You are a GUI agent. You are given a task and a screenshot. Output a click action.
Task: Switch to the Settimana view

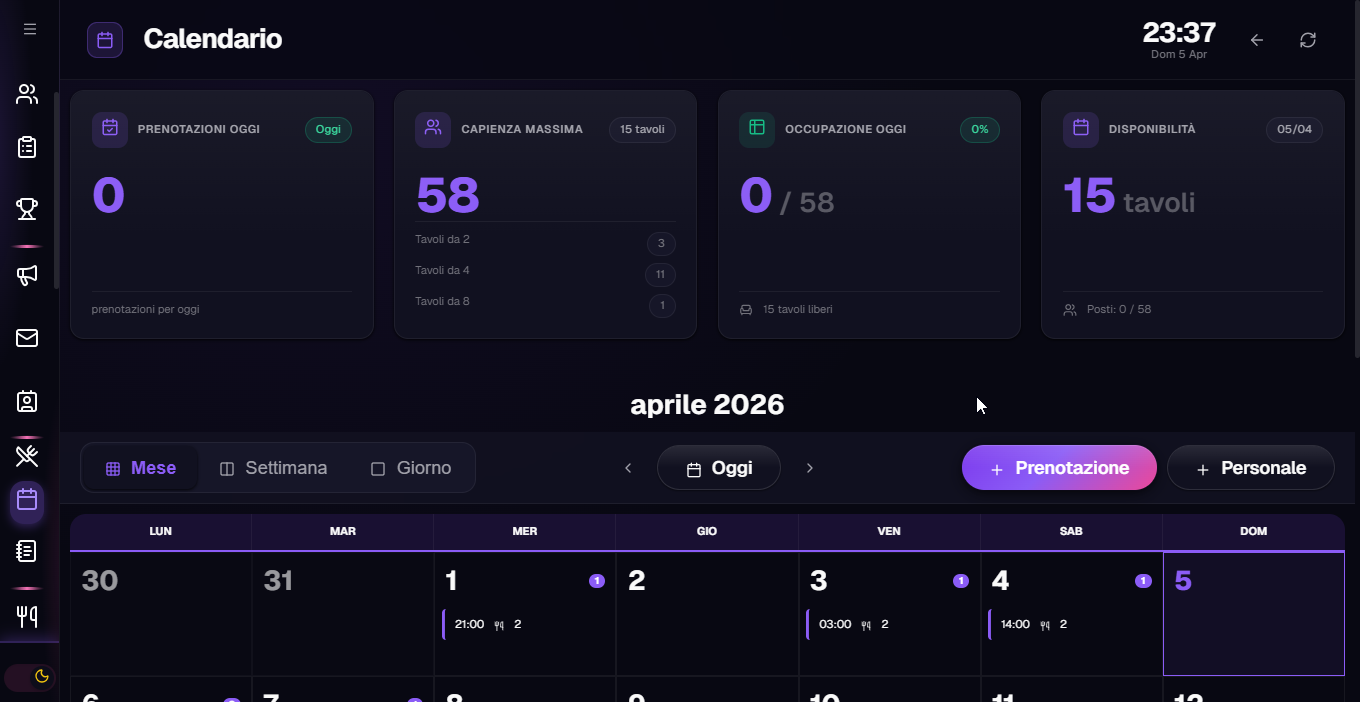coord(274,468)
